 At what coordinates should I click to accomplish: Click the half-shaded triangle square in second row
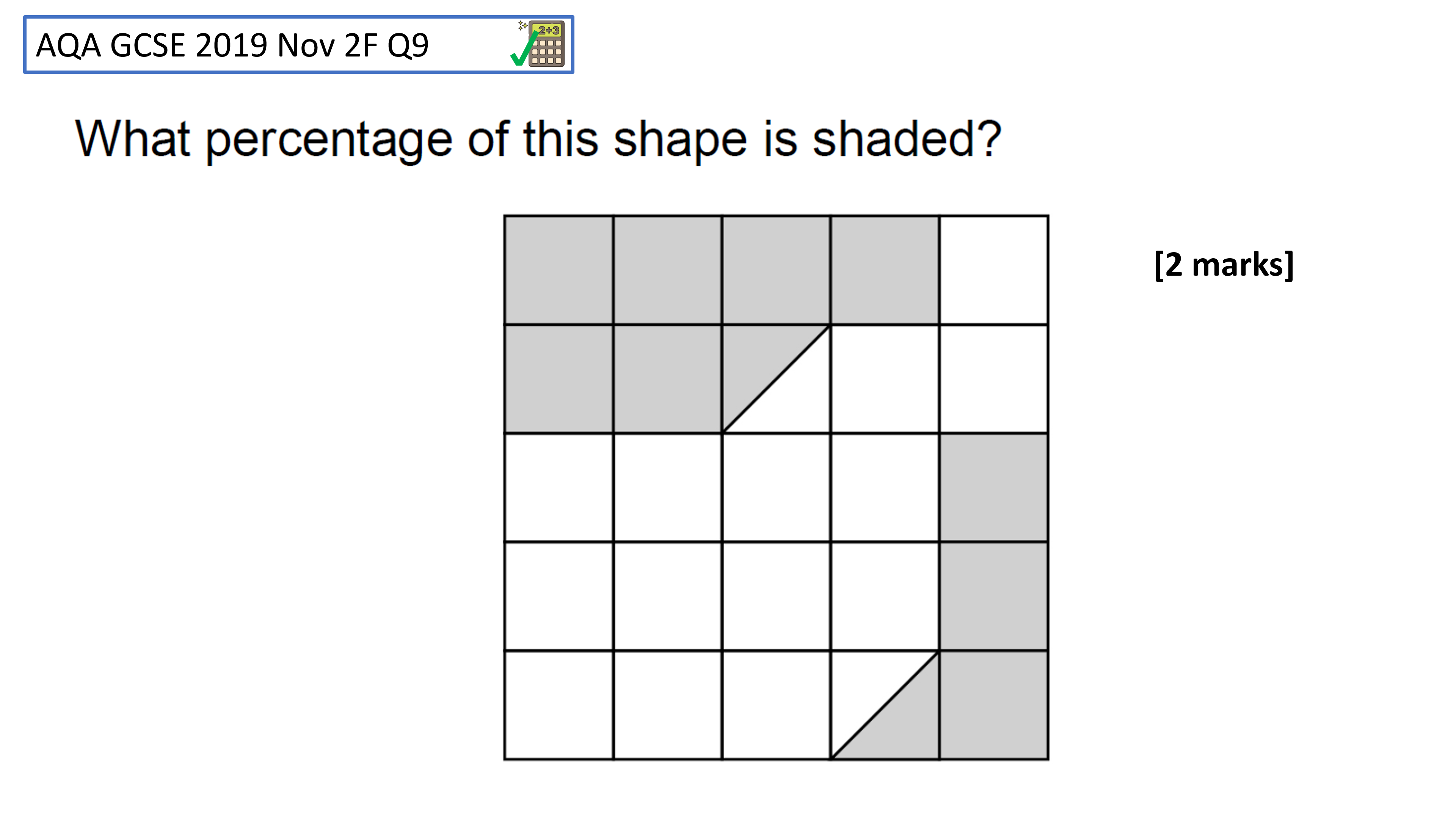776,379
